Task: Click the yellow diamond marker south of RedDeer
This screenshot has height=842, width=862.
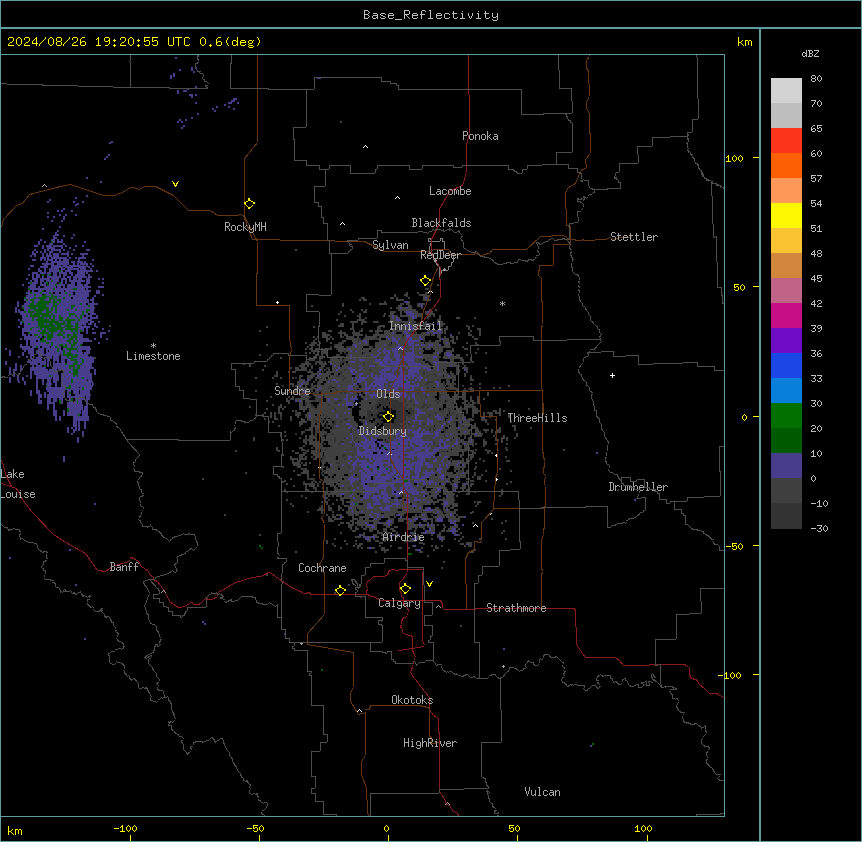Action: [x=425, y=281]
